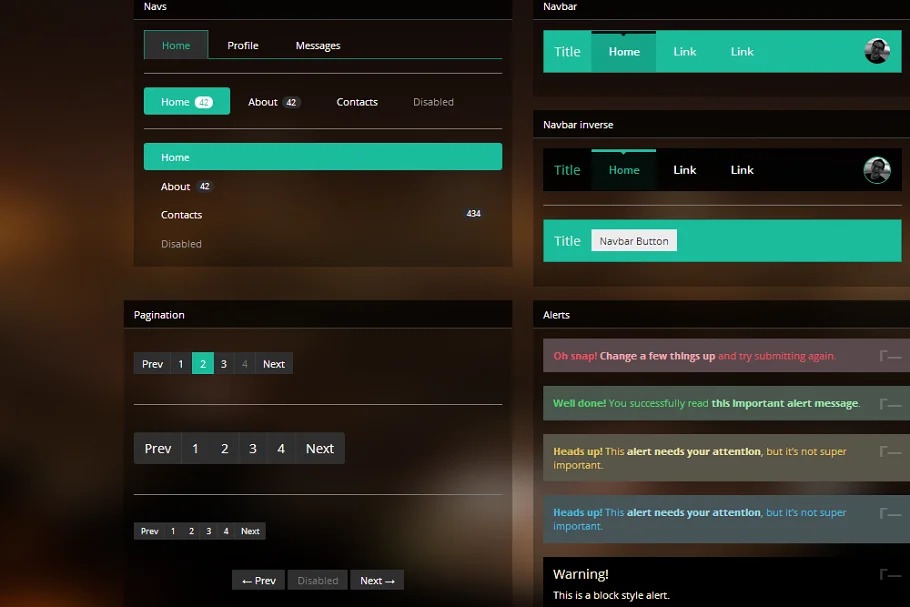This screenshot has width=910, height=607.
Task: Dismiss the red "Oh snap!" alert
Action: [x=890, y=355]
